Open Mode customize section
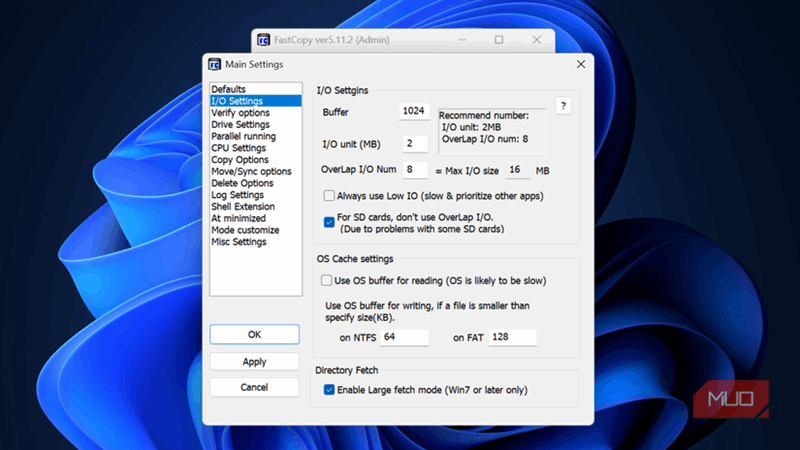Image resolution: width=800 pixels, height=450 pixels. [256, 230]
